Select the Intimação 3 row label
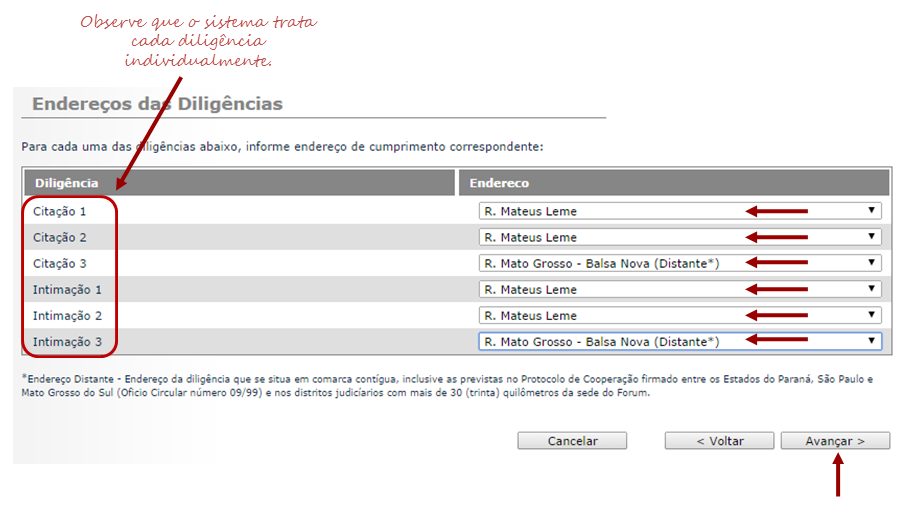Viewport: 922px width, 508px height. tap(67, 342)
